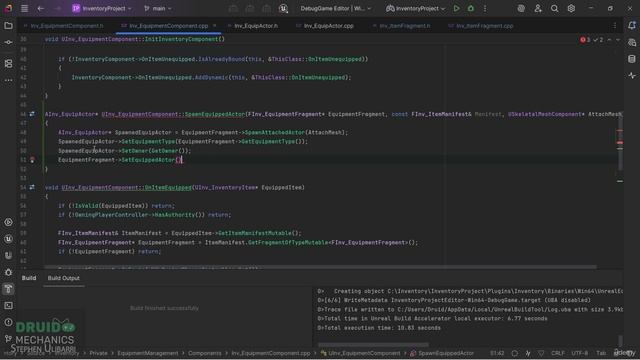
Task: Select the Build Output tab
Action: click(64, 278)
